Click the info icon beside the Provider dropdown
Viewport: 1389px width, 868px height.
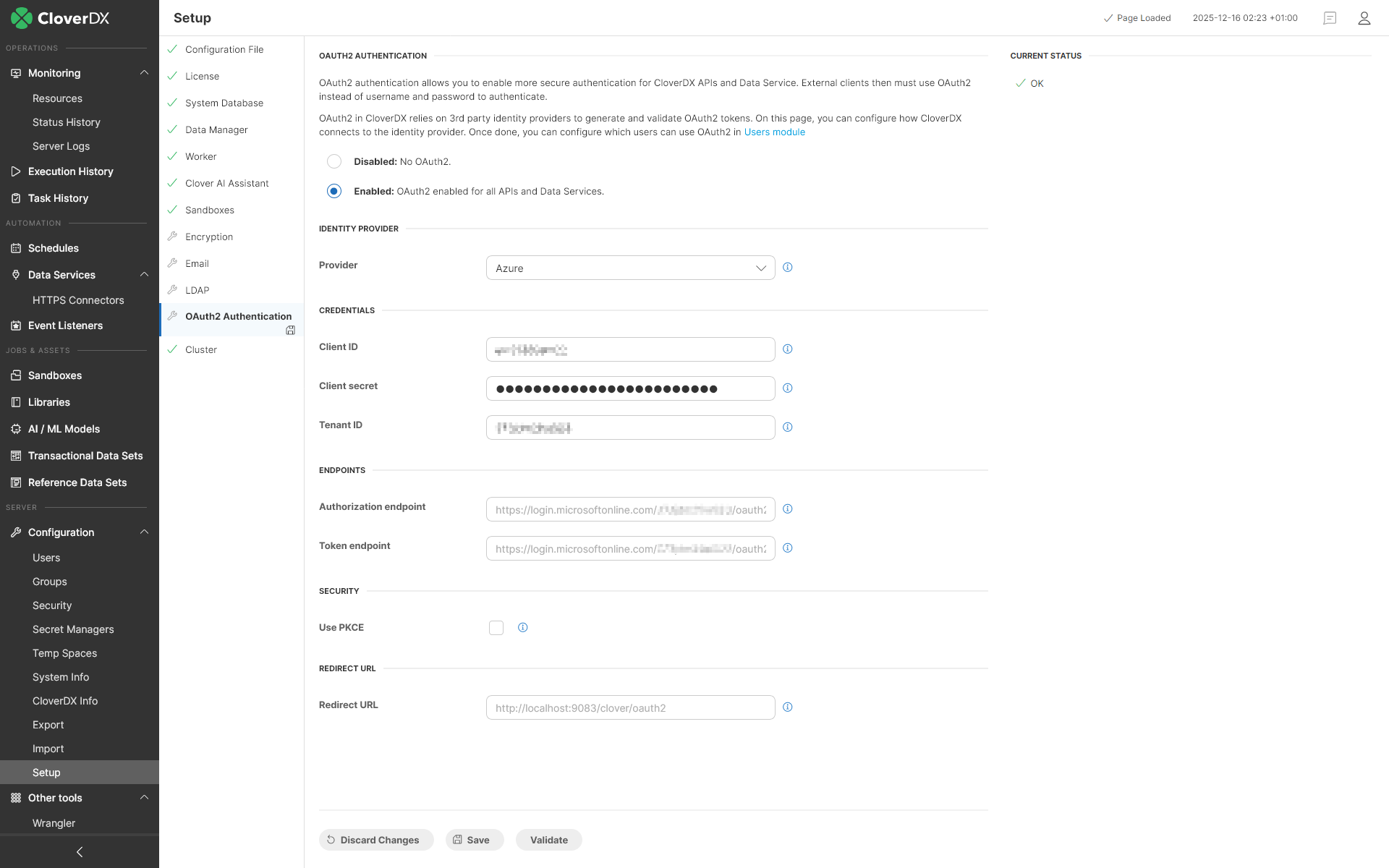[788, 267]
